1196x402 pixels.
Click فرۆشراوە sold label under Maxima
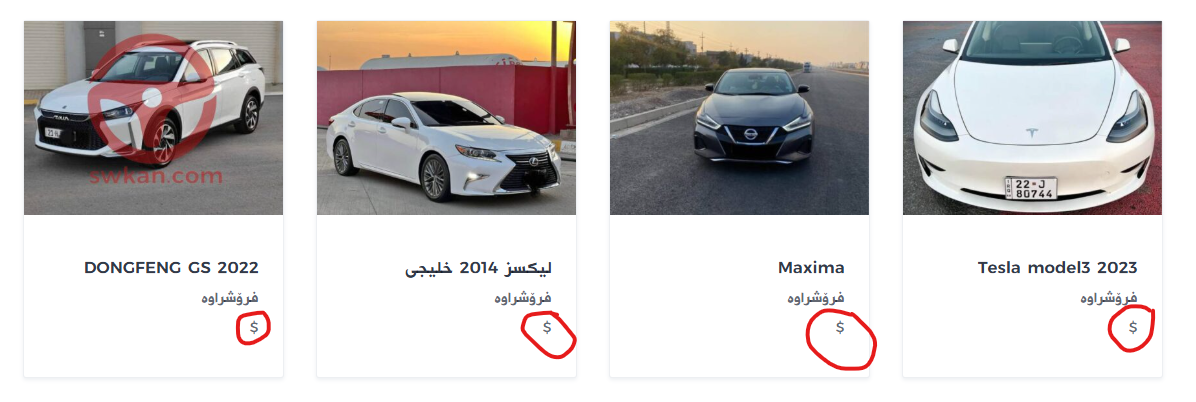[x=816, y=298]
